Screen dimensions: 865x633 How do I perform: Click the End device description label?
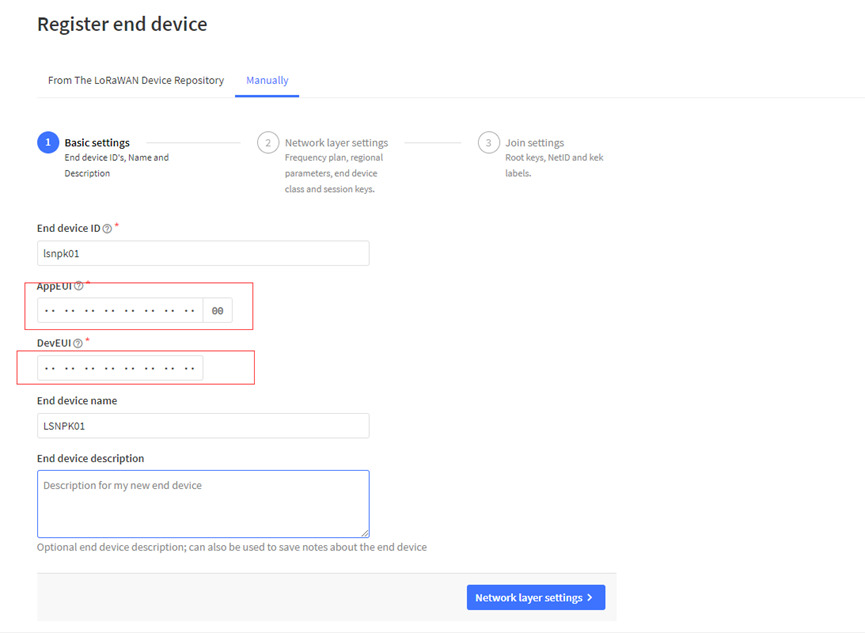click(90, 459)
